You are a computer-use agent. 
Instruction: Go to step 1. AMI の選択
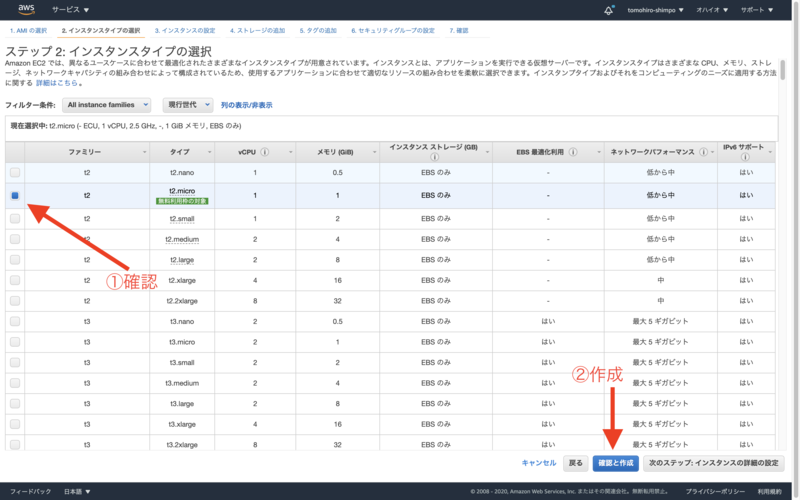click(29, 31)
